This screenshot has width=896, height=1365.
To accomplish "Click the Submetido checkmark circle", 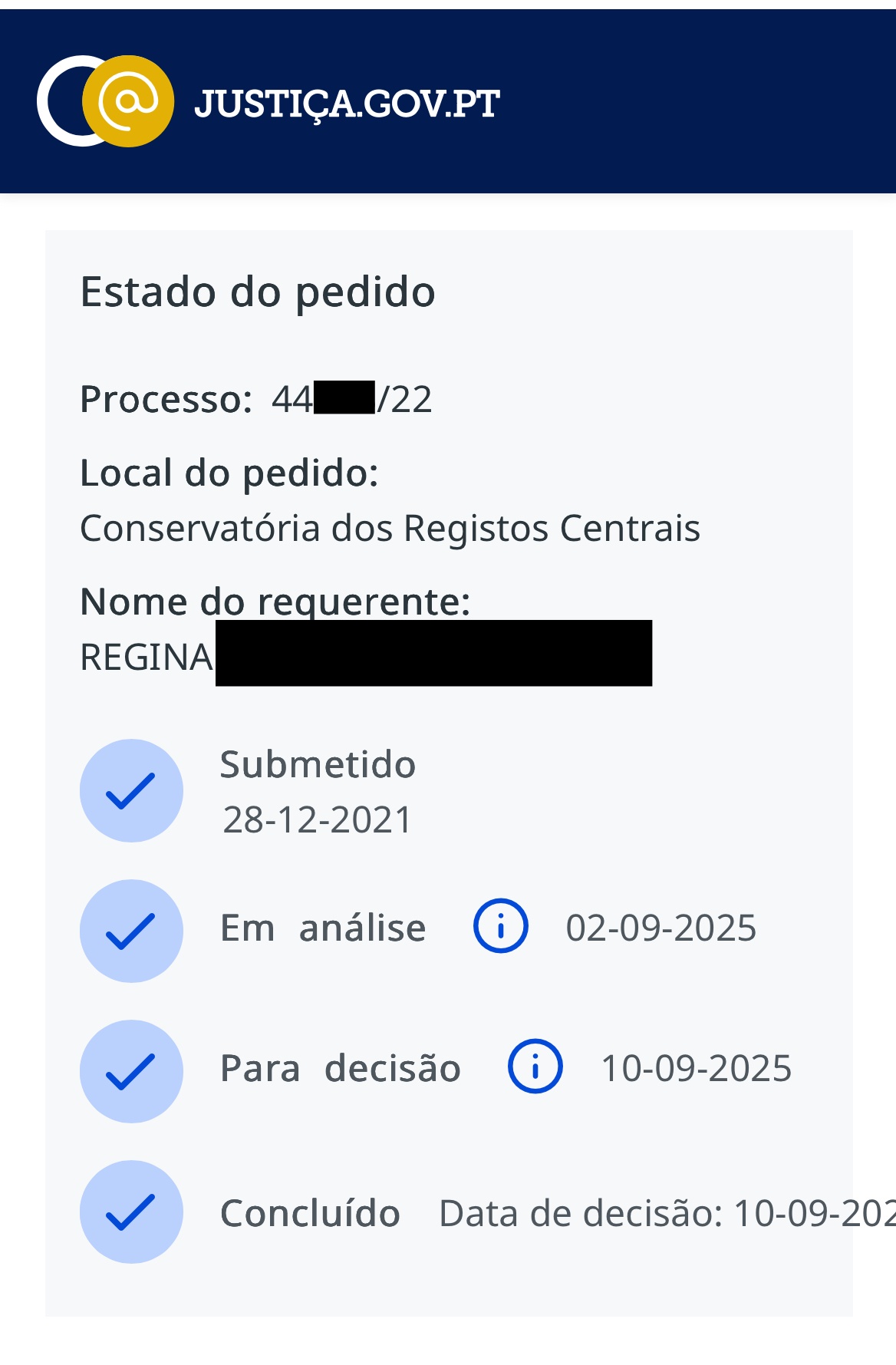I will point(131,790).
